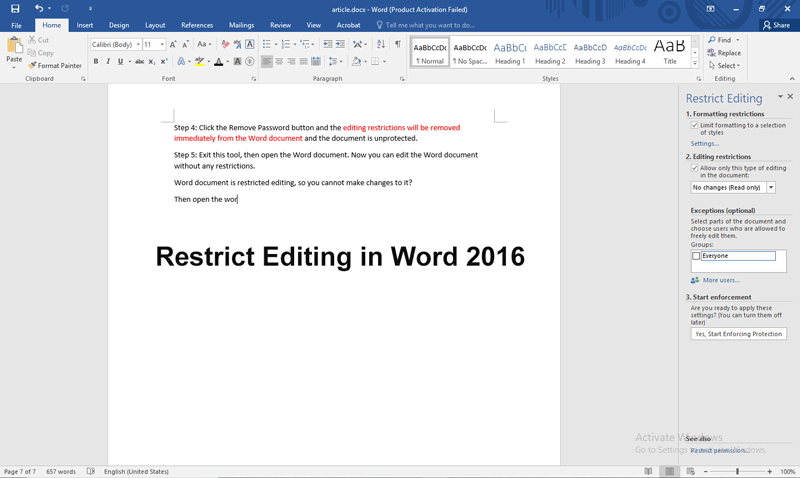The image size is (800, 478).
Task: Open the Restrict Editing pane options arrow
Action: click(x=780, y=96)
